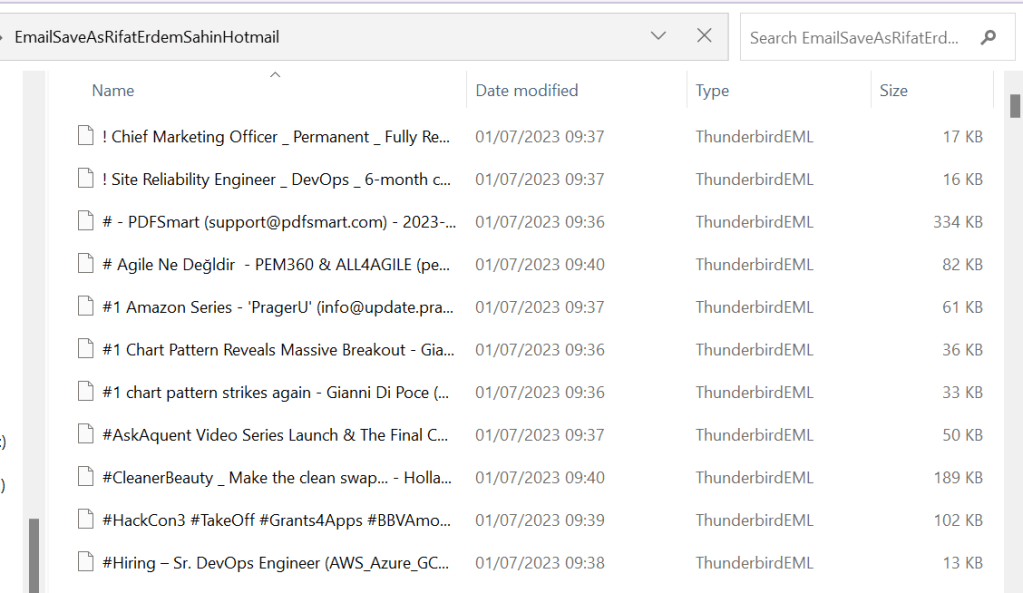
Task: Click ThunderbirdEML type in AskAquent row
Action: tap(754, 435)
